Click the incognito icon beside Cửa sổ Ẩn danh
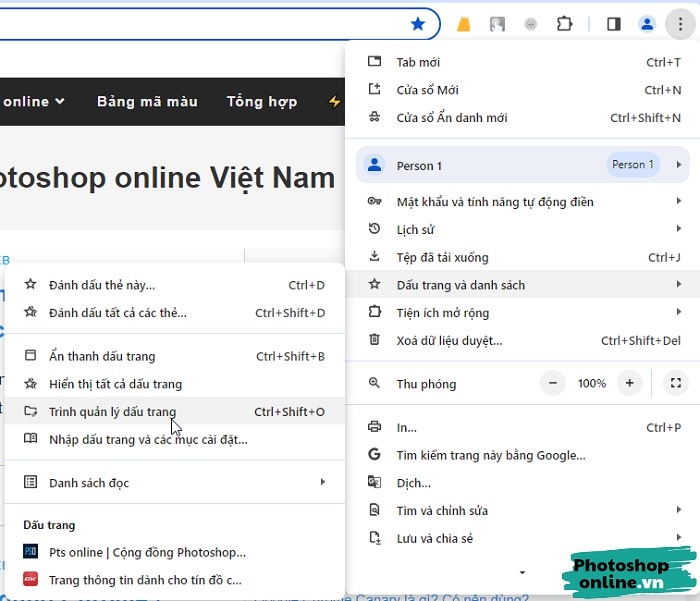This screenshot has height=601, width=700. click(x=374, y=117)
